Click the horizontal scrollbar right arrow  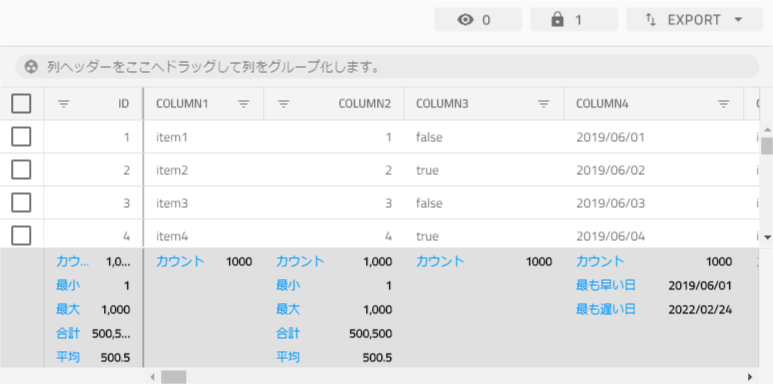coord(750,377)
